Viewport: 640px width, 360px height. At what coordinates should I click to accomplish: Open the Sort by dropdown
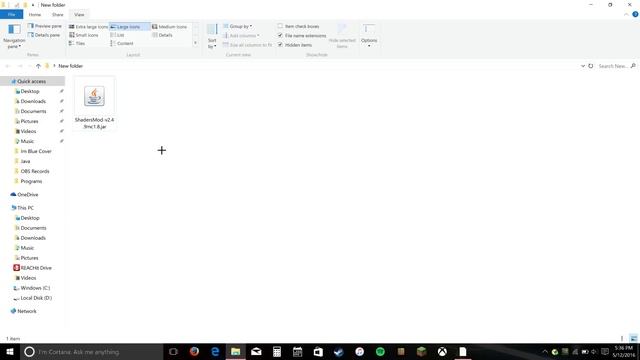(212, 36)
